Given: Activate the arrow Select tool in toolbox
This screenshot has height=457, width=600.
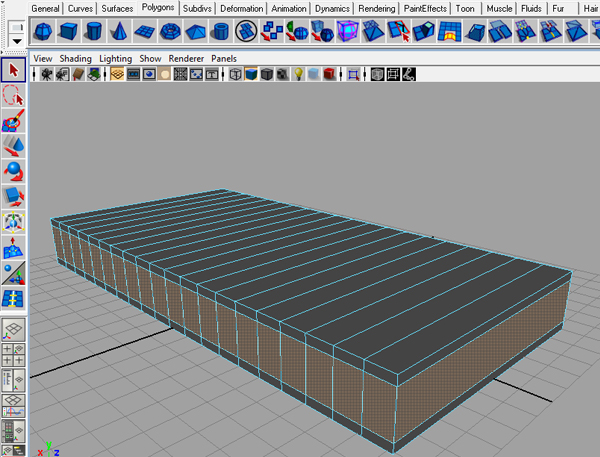Looking at the screenshot, I should coord(14,70).
